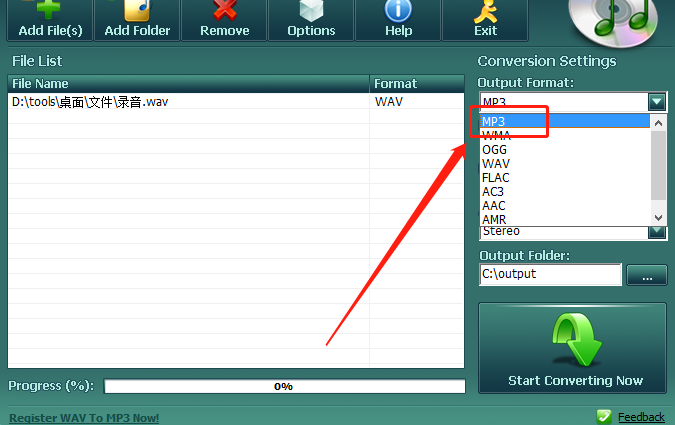The image size is (675, 425).
Task: Select MP3 in the format list
Action: click(x=564, y=121)
